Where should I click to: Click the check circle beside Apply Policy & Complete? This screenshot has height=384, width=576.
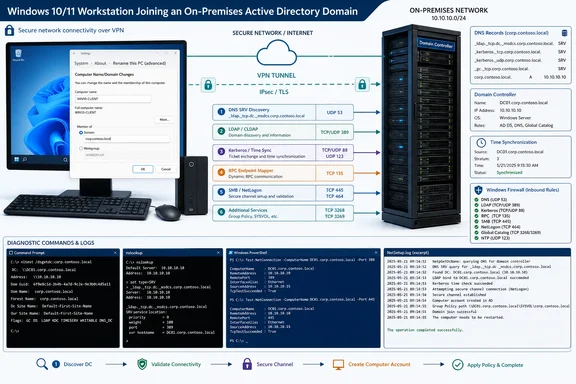(x=457, y=365)
